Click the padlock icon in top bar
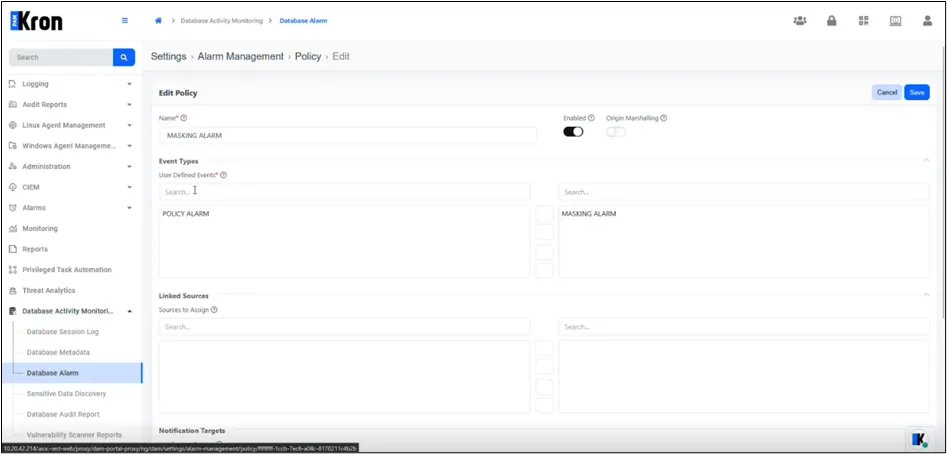 pos(832,21)
